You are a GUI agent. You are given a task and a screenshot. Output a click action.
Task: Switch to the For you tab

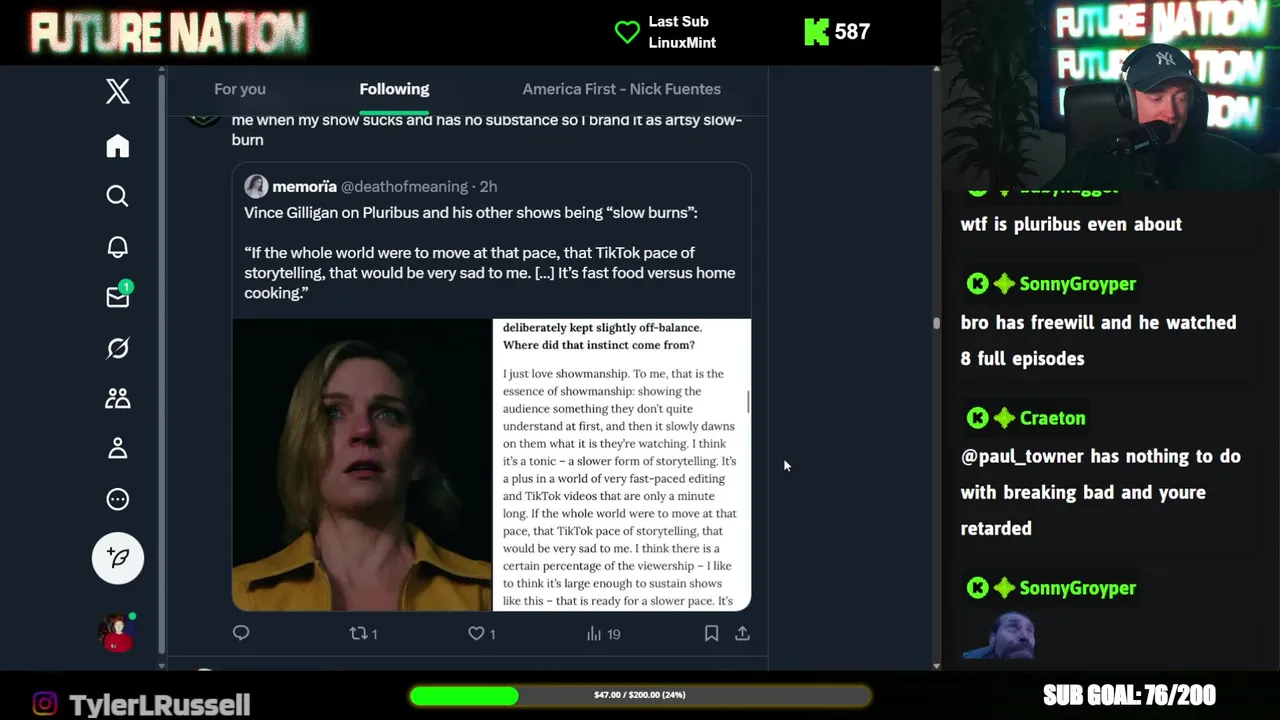(240, 89)
